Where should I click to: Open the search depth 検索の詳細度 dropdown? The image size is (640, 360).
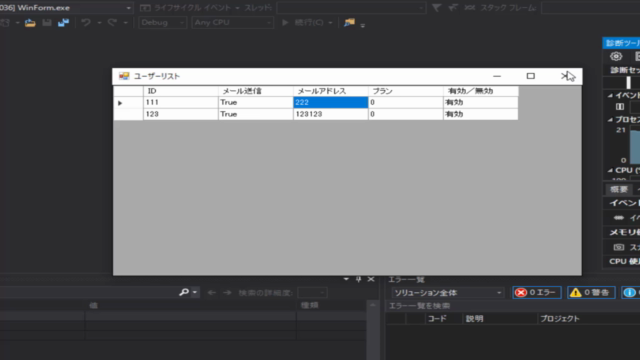click(312, 293)
